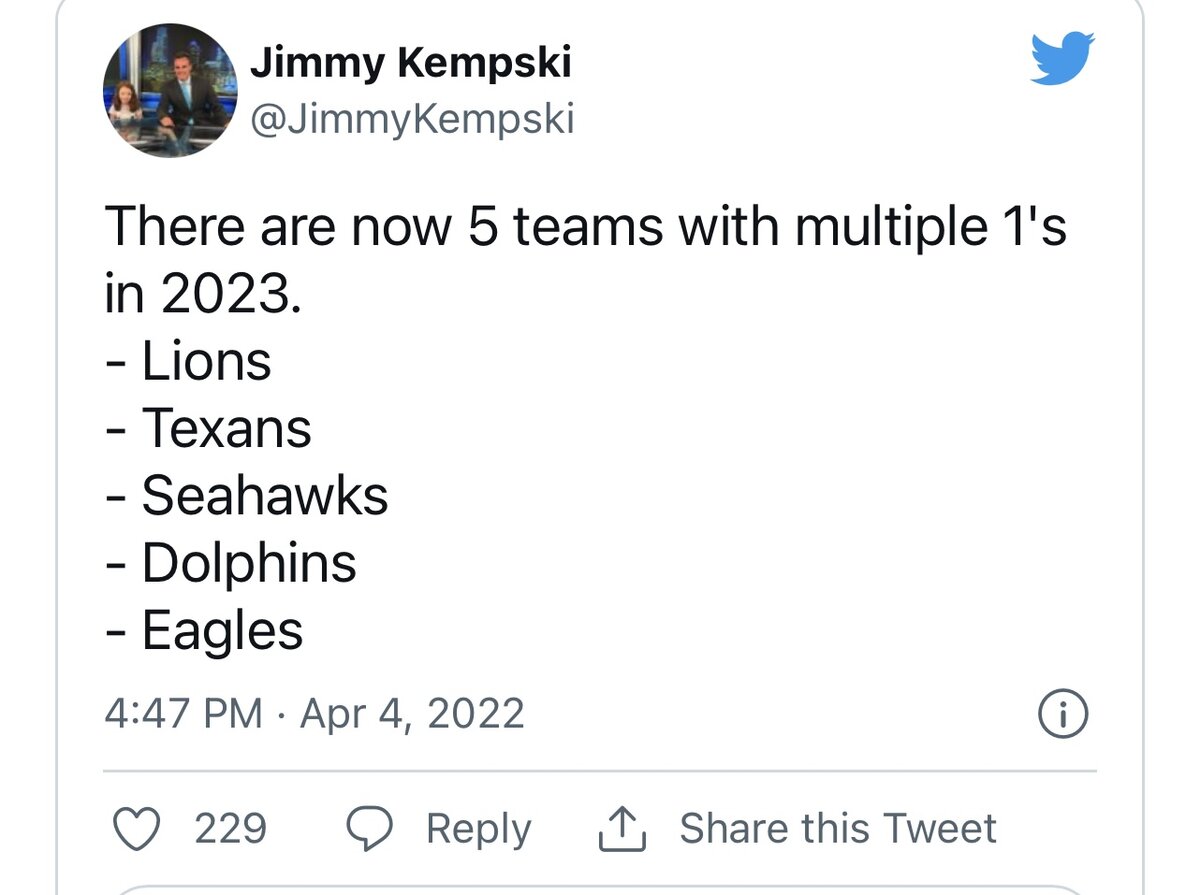Click the Texans list entry
Image resolution: width=1200 pixels, height=895 pixels.
click(225, 428)
